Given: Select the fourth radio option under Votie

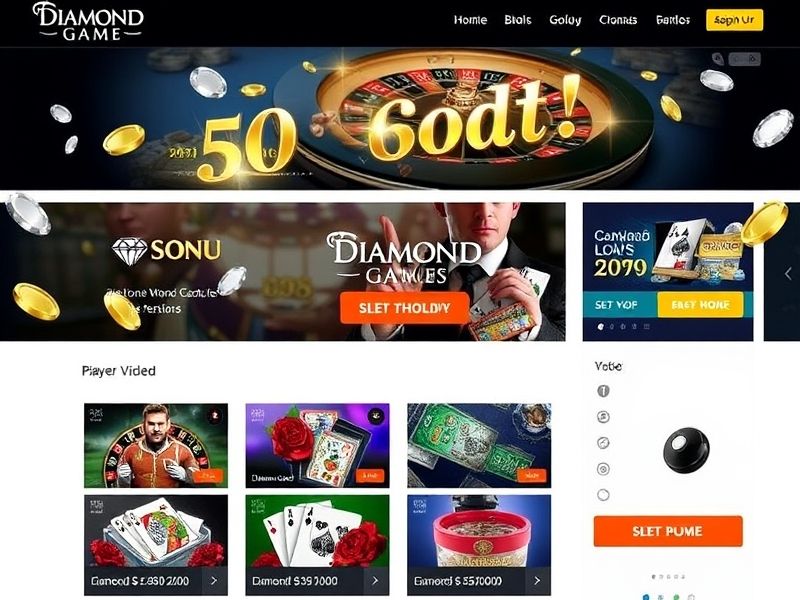Looking at the screenshot, I should point(603,469).
